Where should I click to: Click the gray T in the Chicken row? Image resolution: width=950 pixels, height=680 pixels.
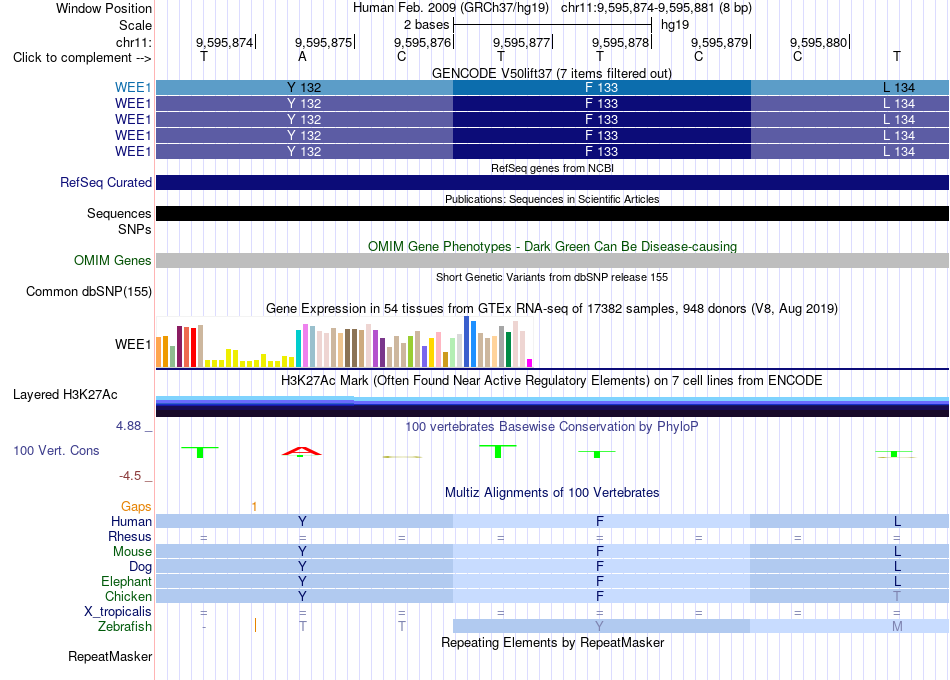pyautogui.click(x=897, y=596)
